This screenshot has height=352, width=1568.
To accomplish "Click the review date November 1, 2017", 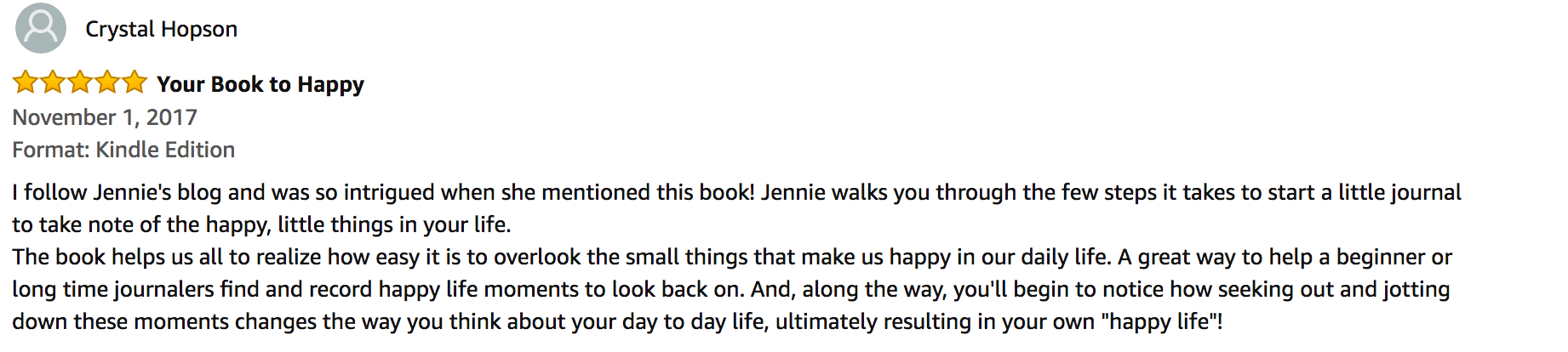I will [x=105, y=117].
